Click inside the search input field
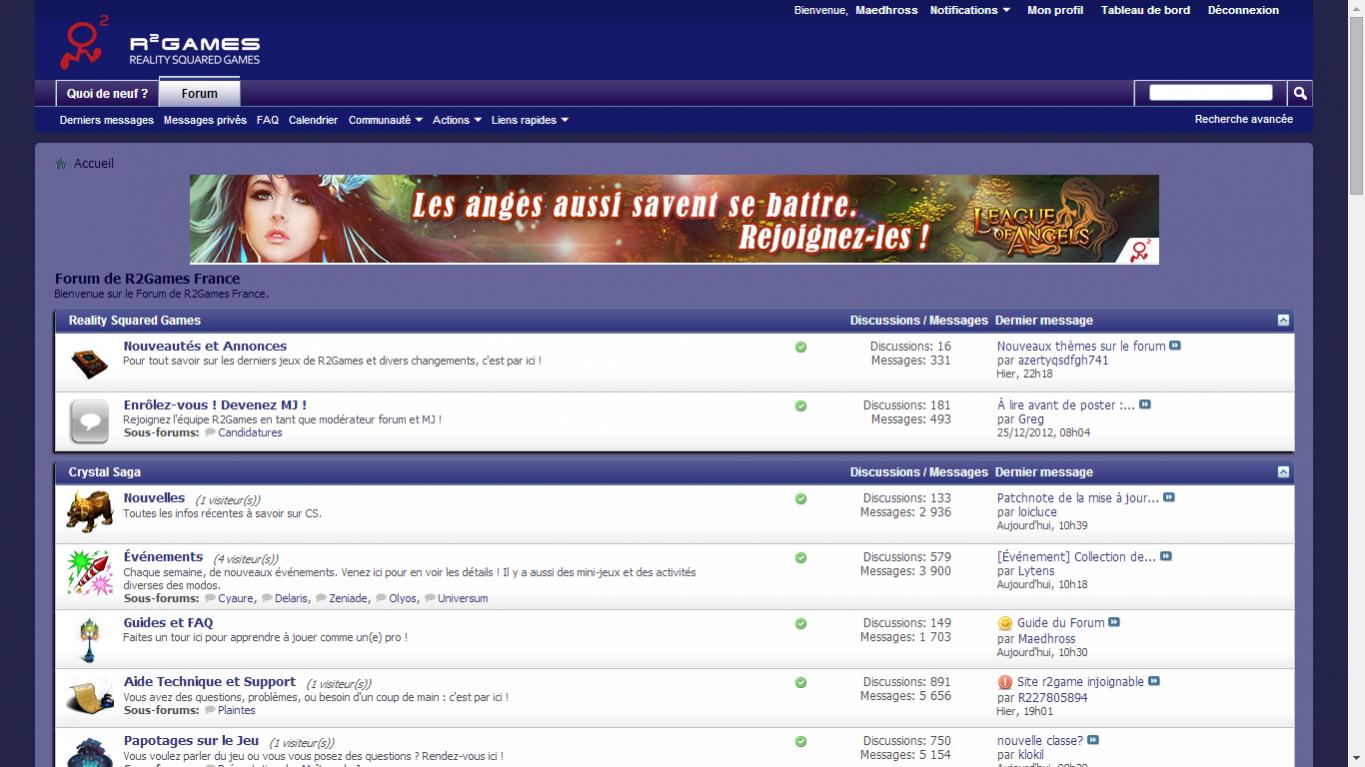Viewport: 1365px width, 767px height. coord(1210,93)
